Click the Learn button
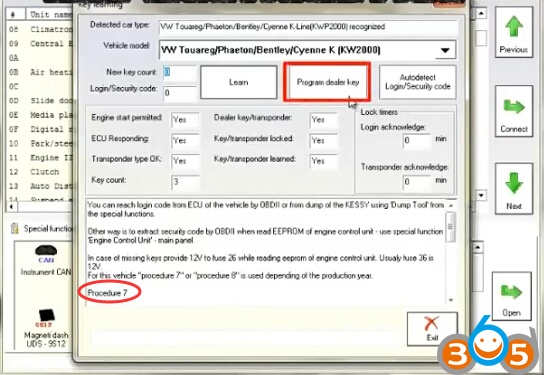The image size is (544, 375). [x=239, y=82]
